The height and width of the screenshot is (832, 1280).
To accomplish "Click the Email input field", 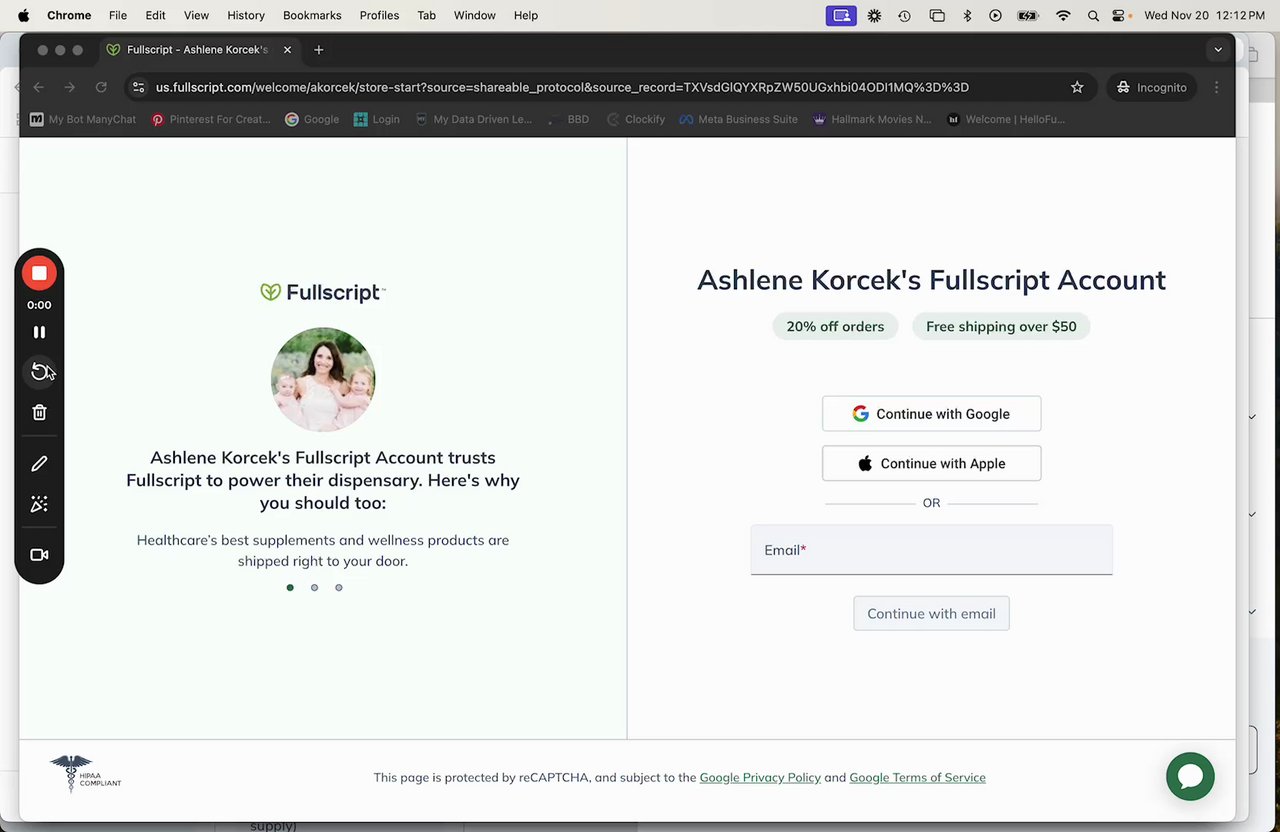I will 931,550.
